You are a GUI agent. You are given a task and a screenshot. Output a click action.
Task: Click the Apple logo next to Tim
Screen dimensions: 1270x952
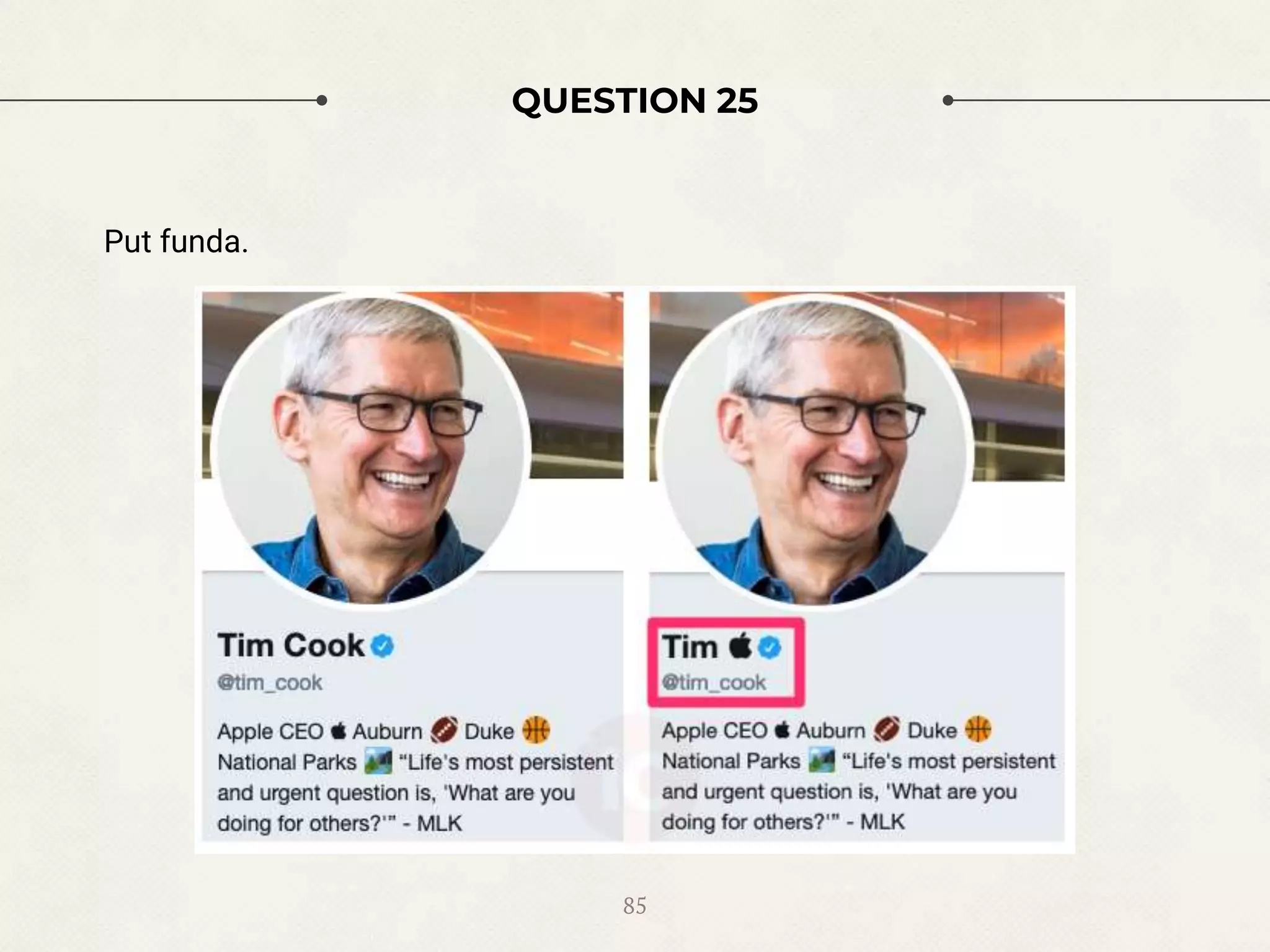[740, 645]
